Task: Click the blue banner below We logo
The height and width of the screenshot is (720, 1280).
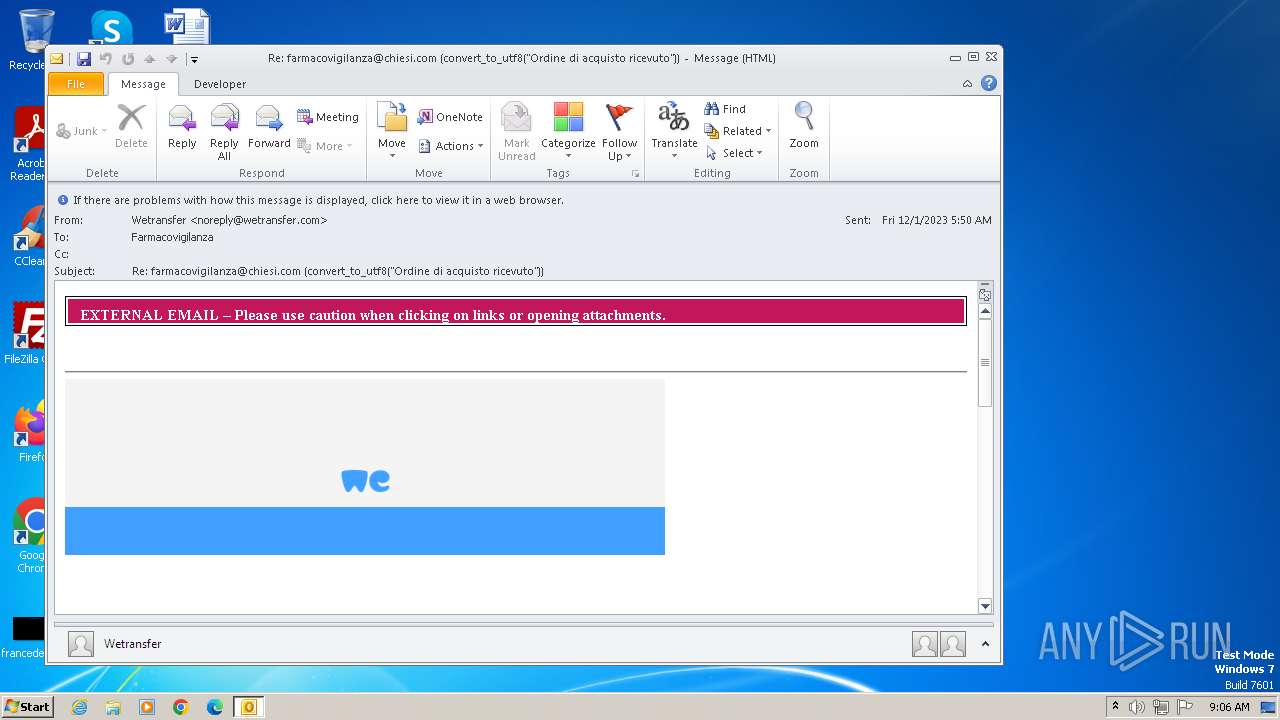Action: pos(365,531)
